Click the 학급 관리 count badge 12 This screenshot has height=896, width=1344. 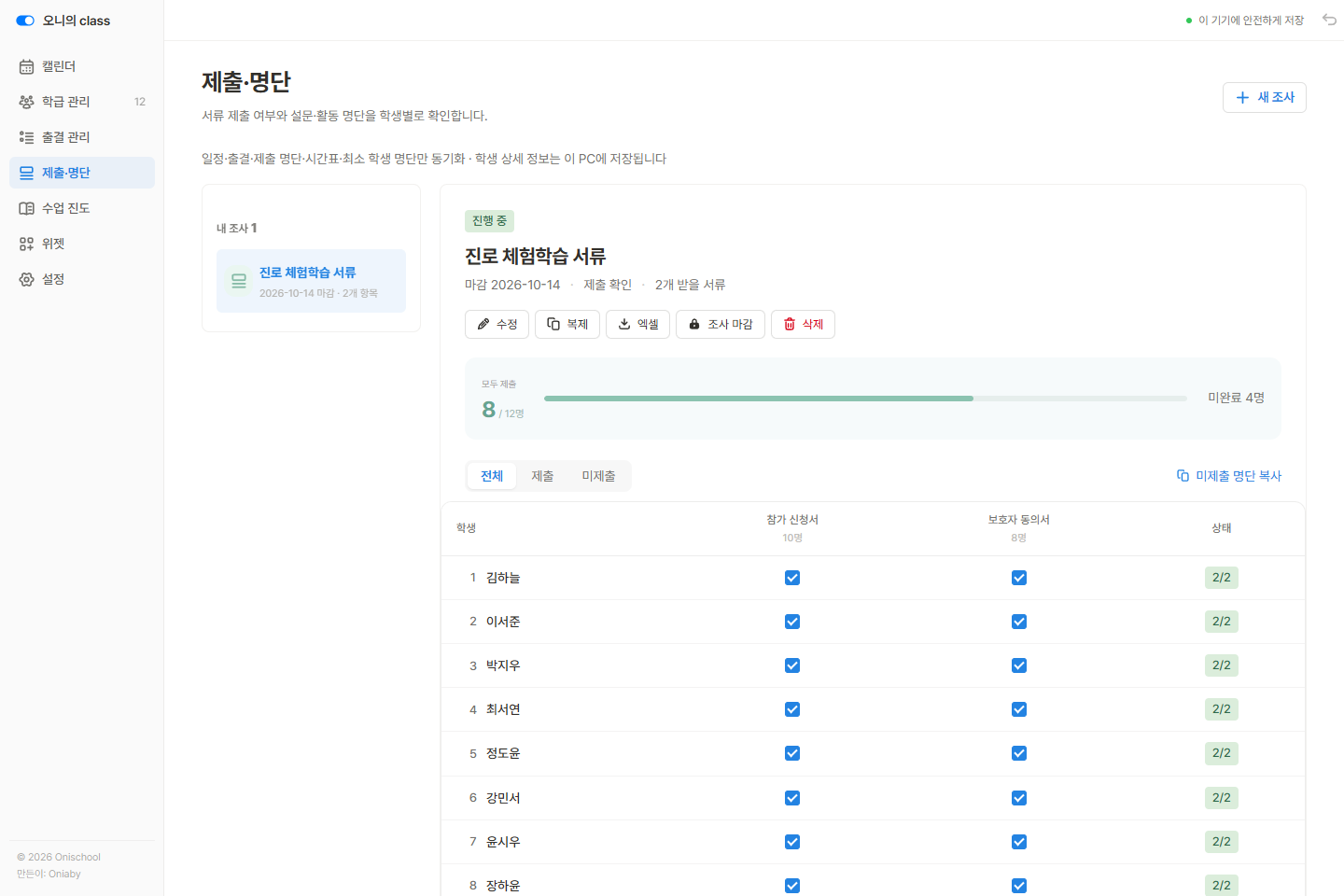tap(140, 102)
